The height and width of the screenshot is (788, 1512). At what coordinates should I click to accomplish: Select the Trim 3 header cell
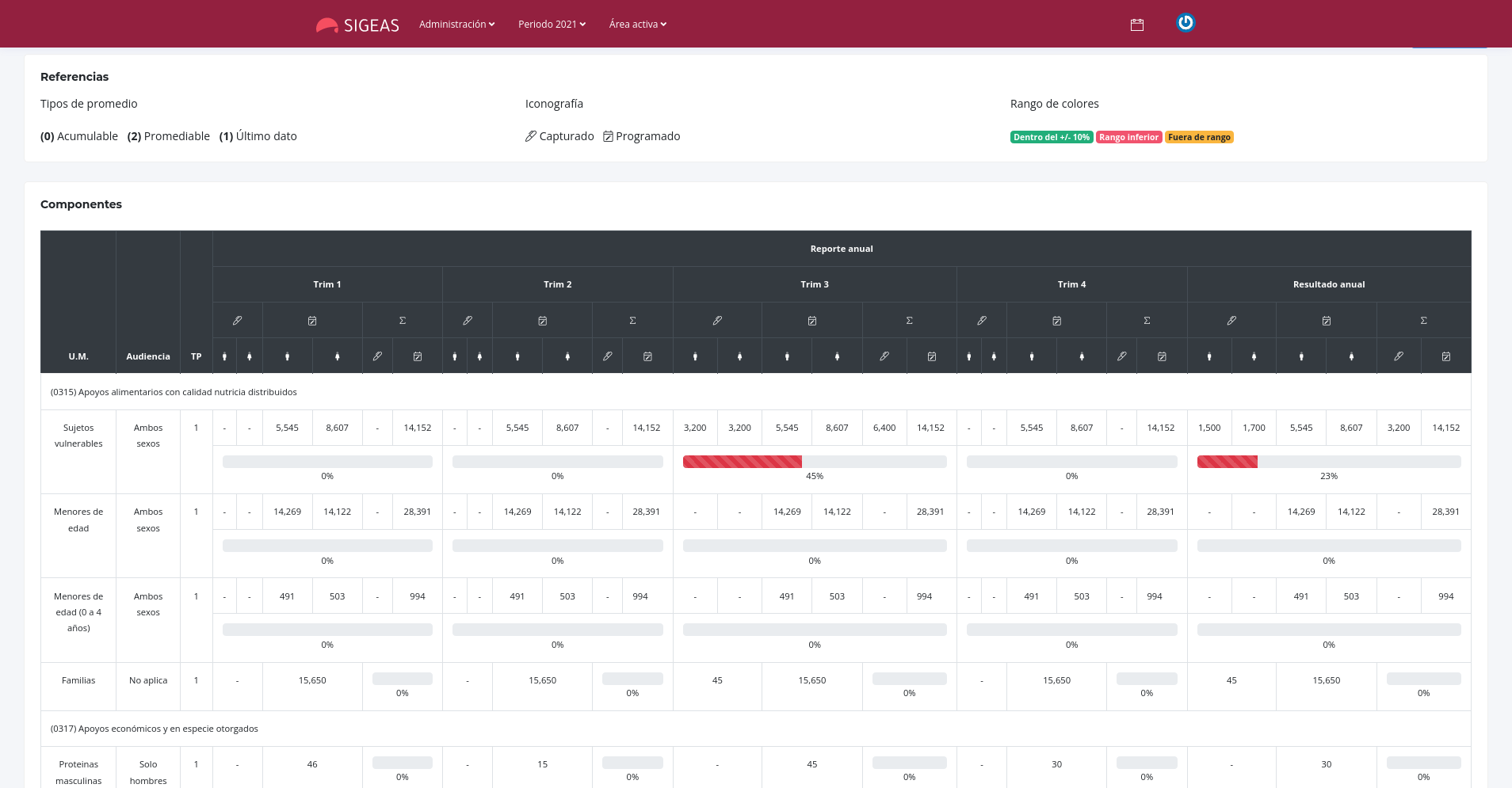pos(815,284)
